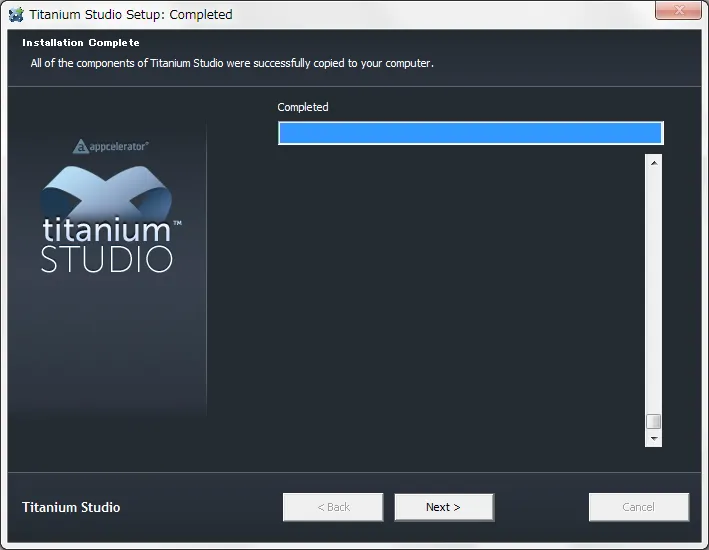Click inside the empty install log area
The width and height of the screenshot is (709, 550).
coord(460,300)
